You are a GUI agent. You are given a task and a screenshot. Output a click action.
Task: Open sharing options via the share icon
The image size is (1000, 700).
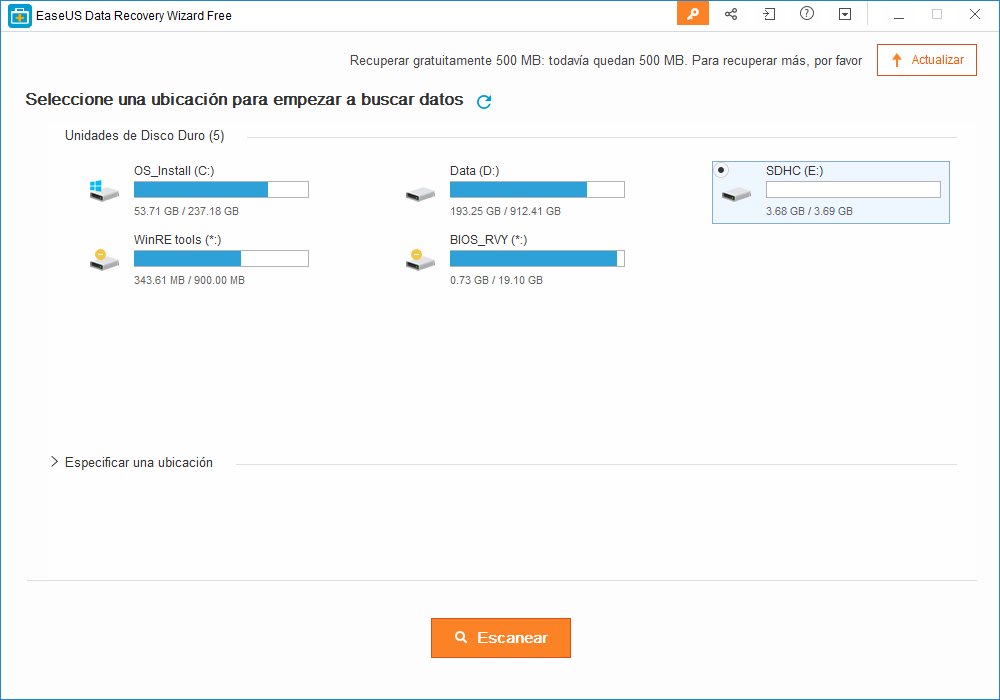(731, 14)
